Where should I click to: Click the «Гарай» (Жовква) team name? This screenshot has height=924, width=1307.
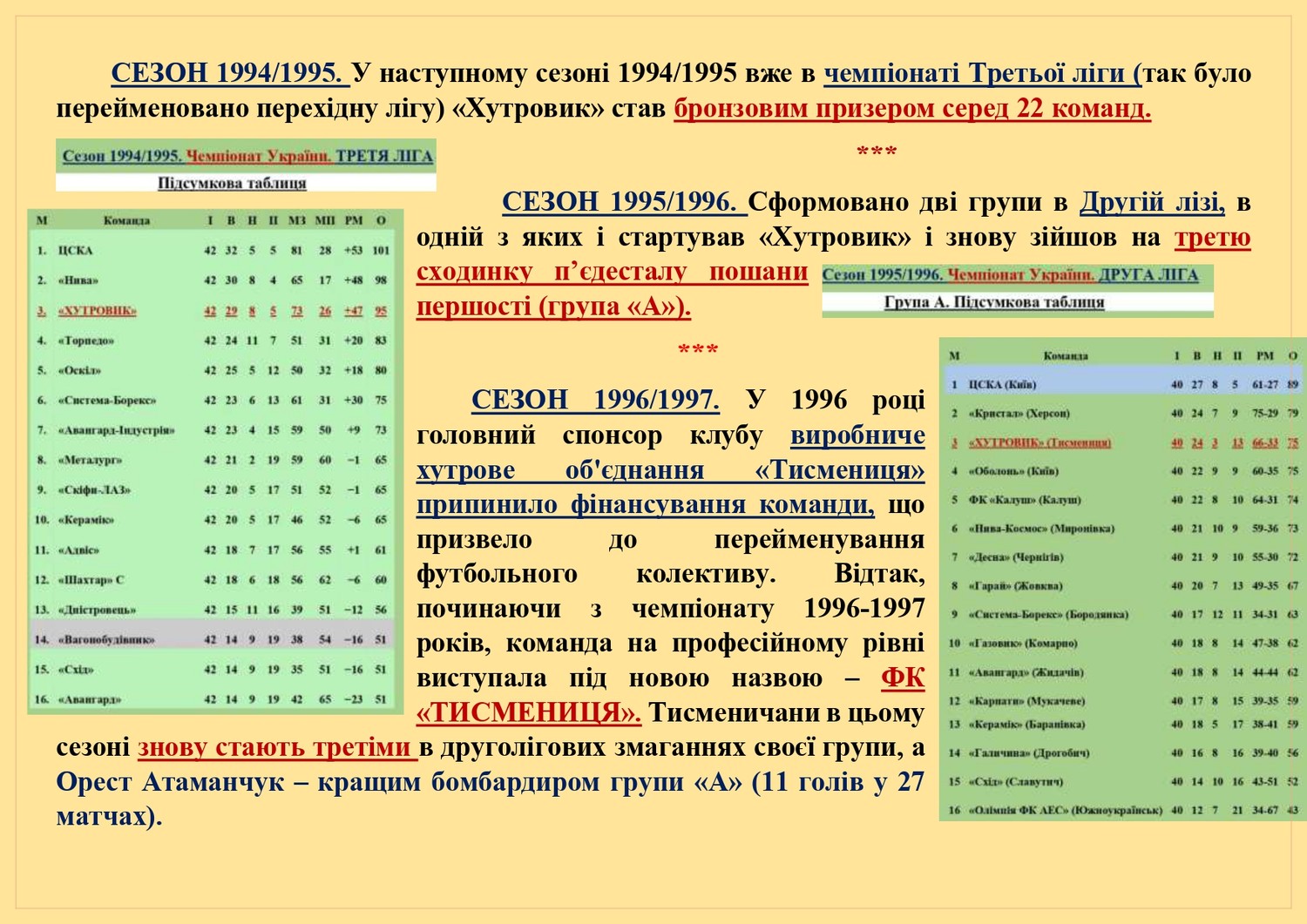[x=1015, y=586]
